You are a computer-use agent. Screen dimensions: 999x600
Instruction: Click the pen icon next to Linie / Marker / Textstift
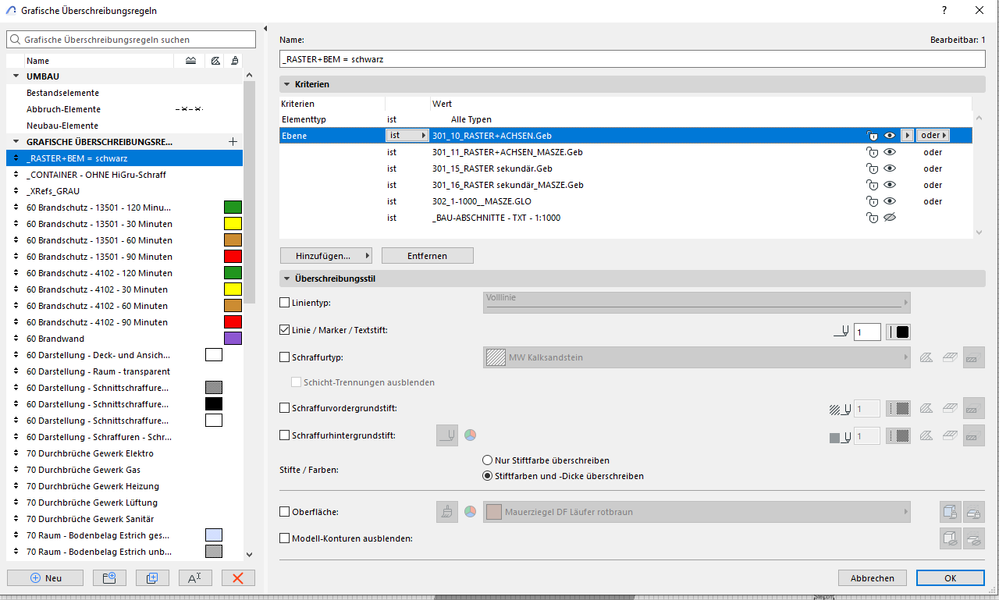[x=841, y=331]
